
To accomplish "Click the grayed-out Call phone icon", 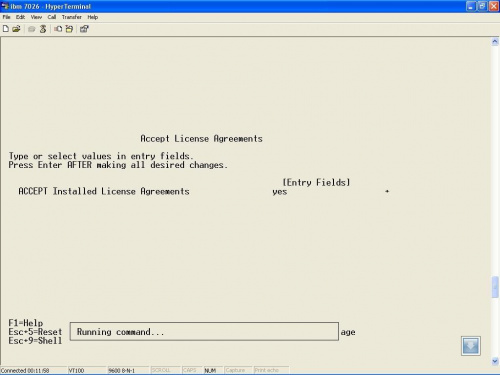I will [32, 29].
